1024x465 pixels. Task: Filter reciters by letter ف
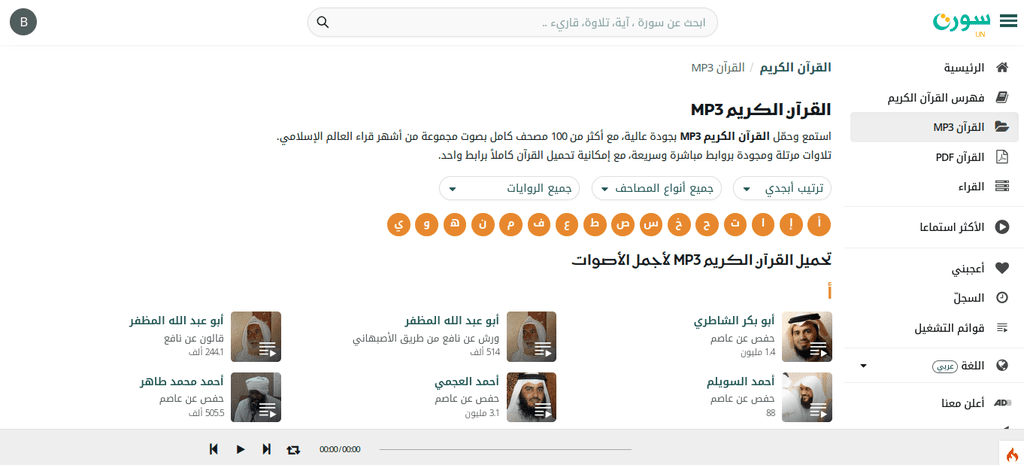[x=539, y=225]
